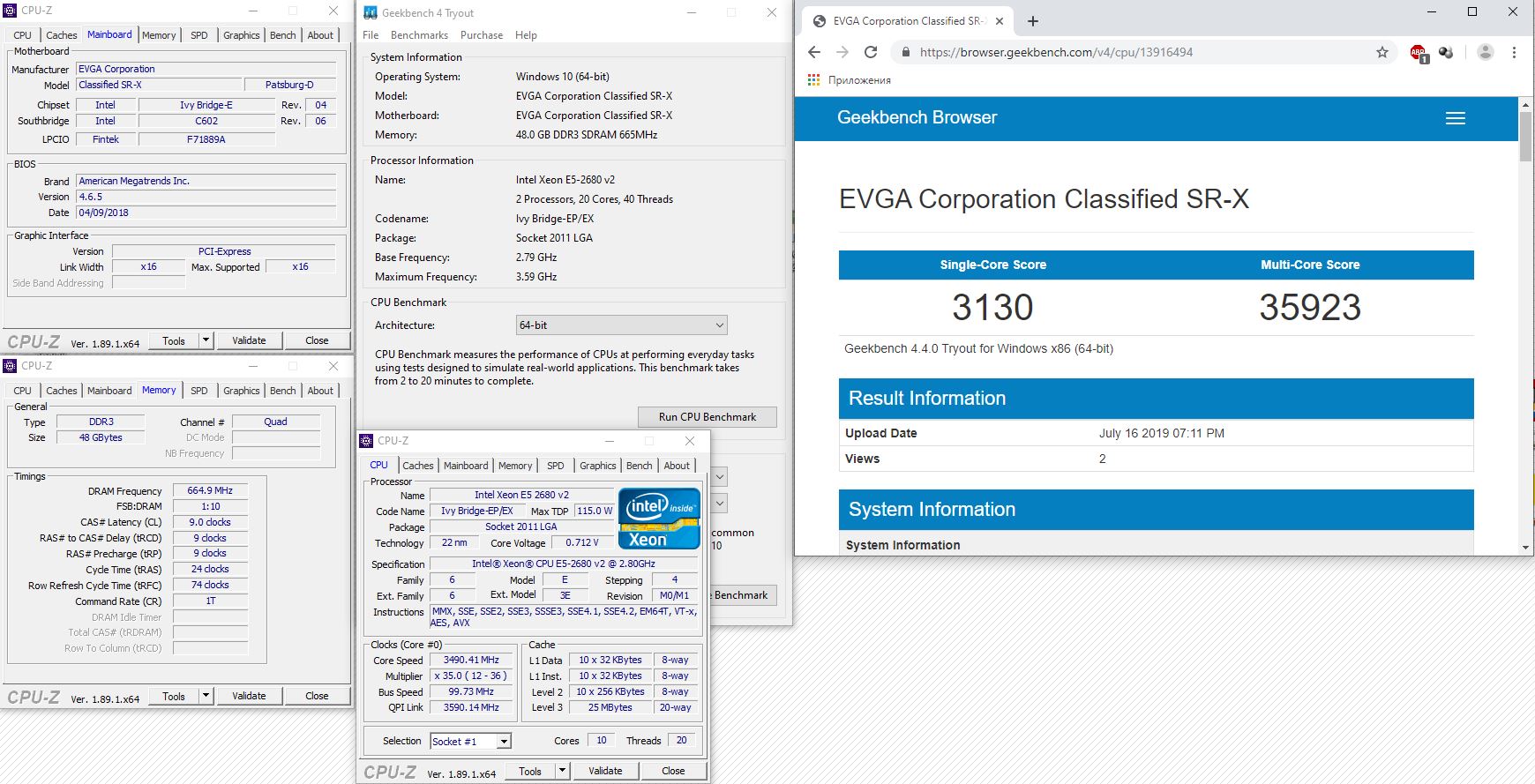Click the scrollbar down arrow in Chrome
The width and height of the screenshot is (1535, 784).
(1525, 548)
